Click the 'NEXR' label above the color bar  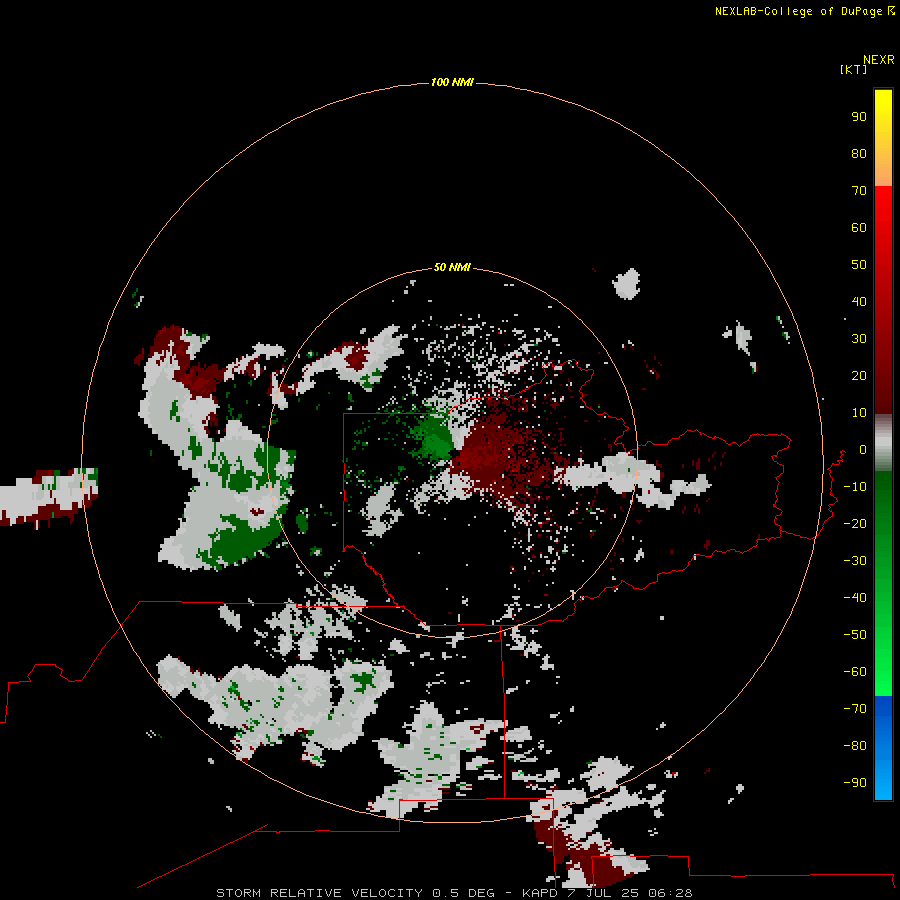coord(878,60)
